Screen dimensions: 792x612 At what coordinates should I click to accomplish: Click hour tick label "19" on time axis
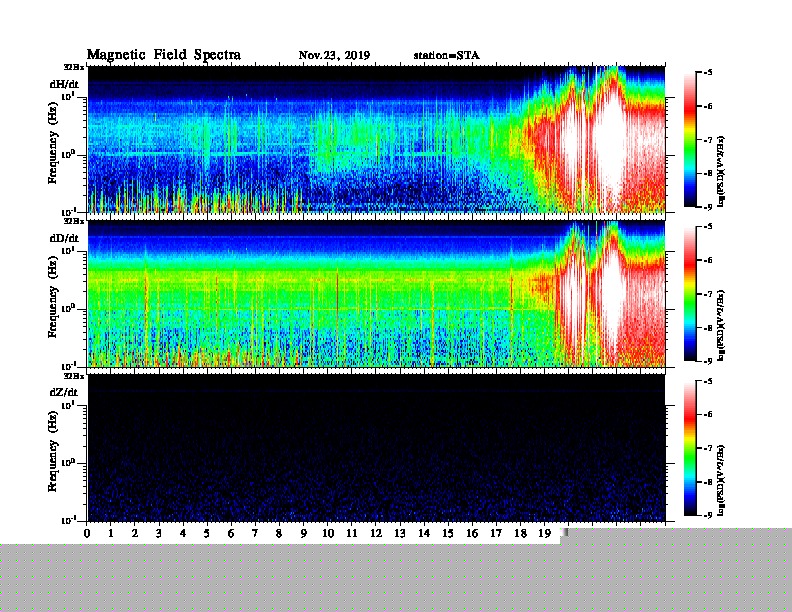coord(544,533)
